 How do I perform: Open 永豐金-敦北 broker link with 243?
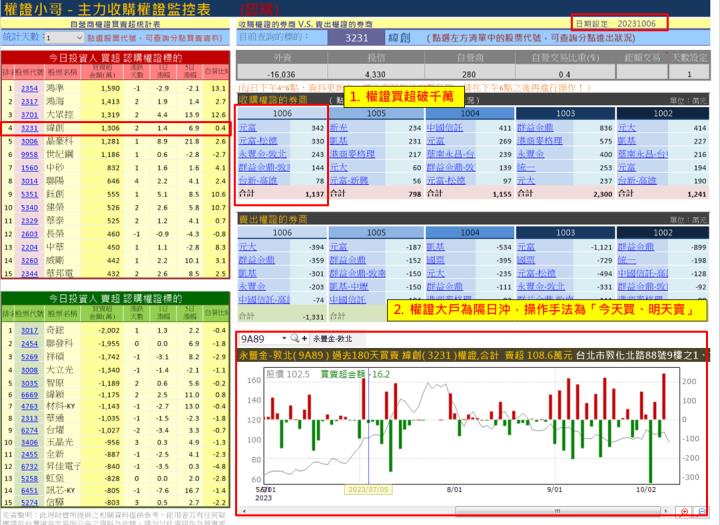click(262, 154)
